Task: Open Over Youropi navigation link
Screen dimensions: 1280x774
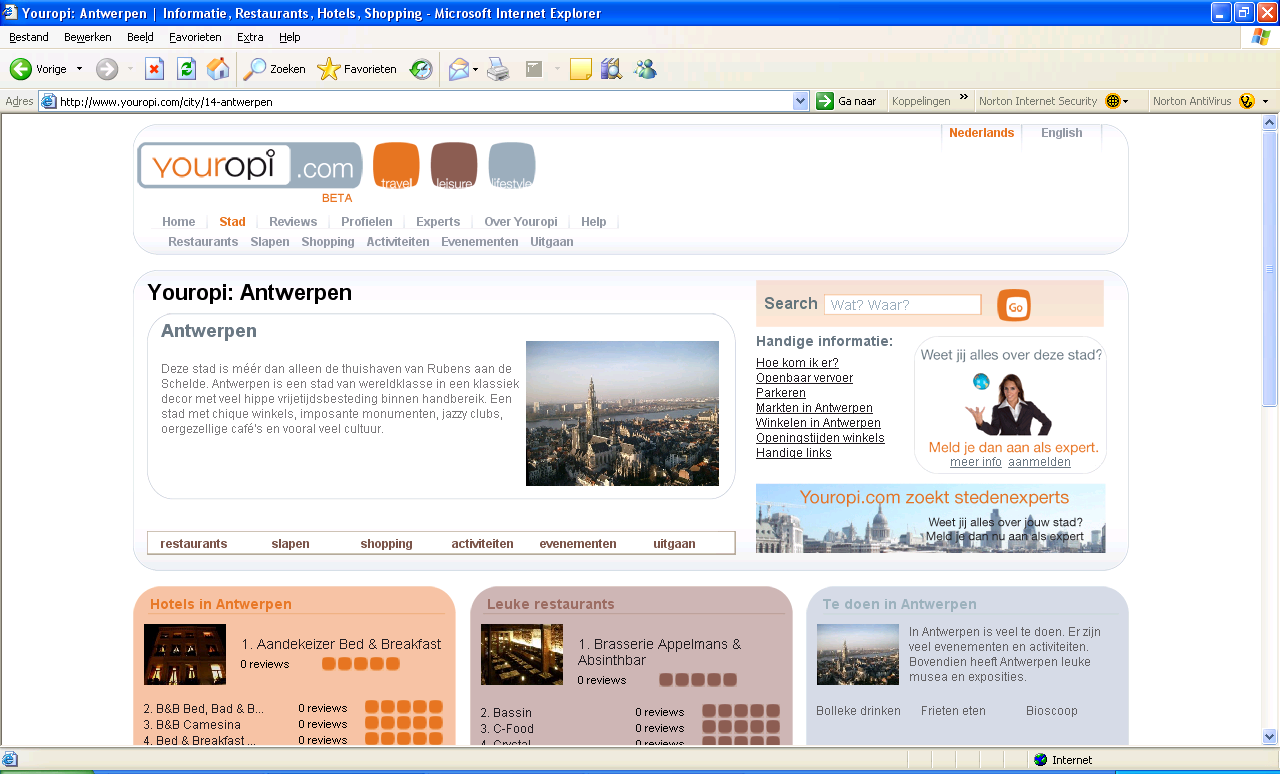Action: click(521, 222)
